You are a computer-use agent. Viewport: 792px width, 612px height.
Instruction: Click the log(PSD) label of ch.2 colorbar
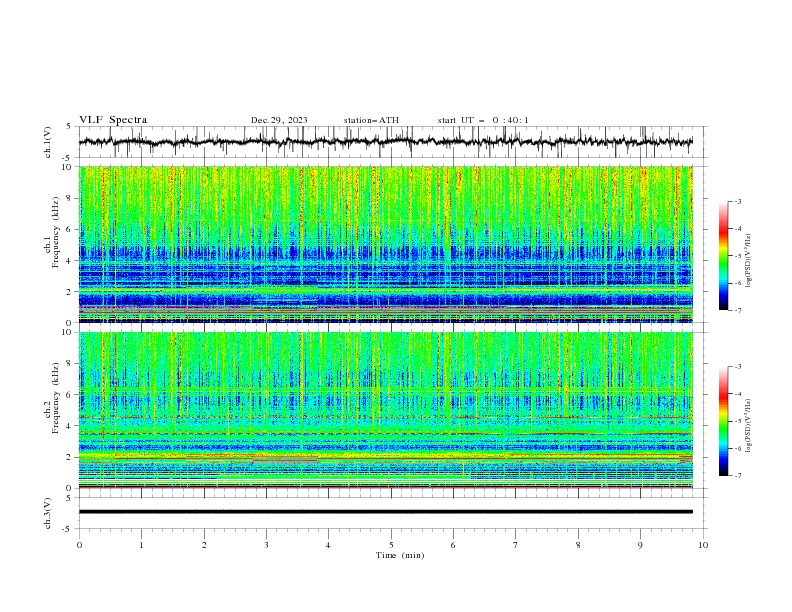pos(748,425)
